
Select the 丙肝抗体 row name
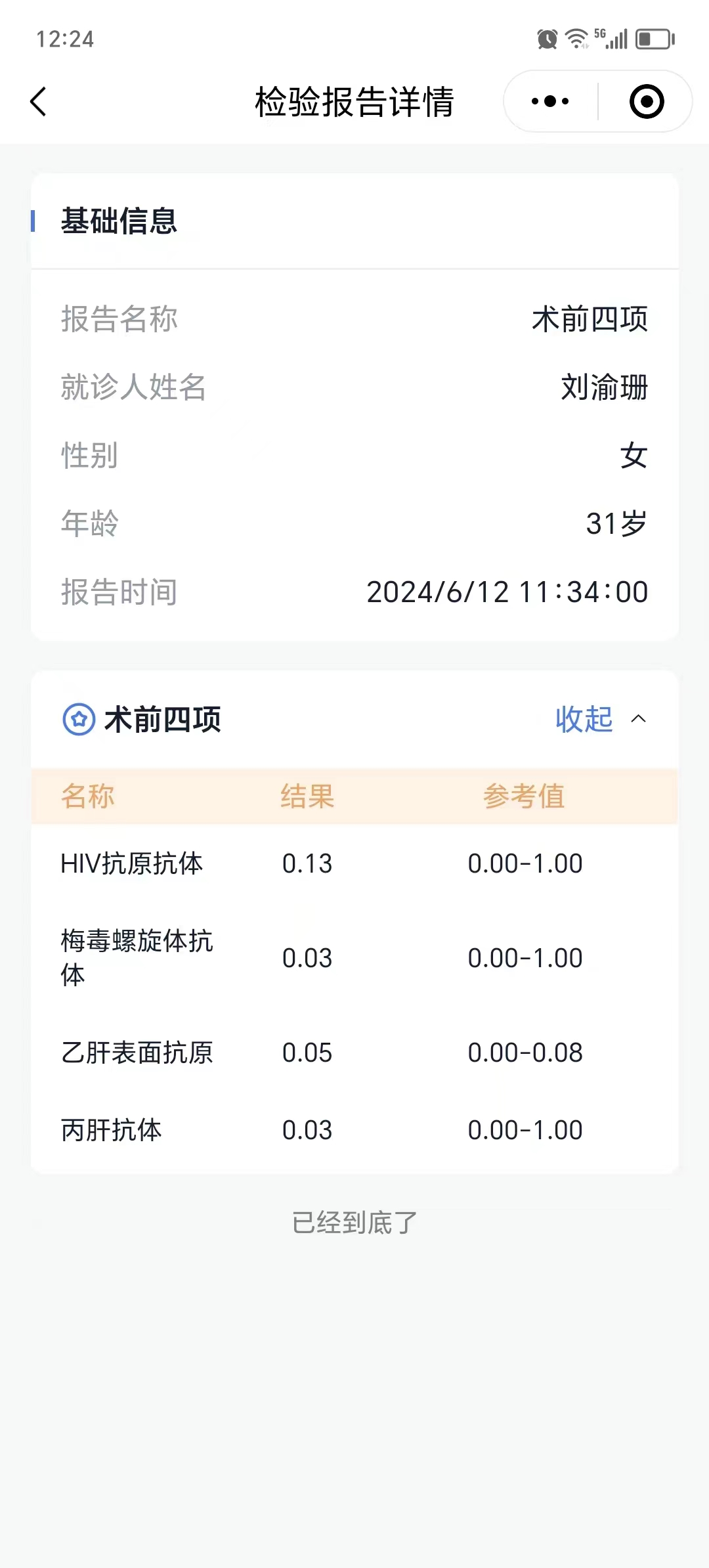[x=111, y=1130]
